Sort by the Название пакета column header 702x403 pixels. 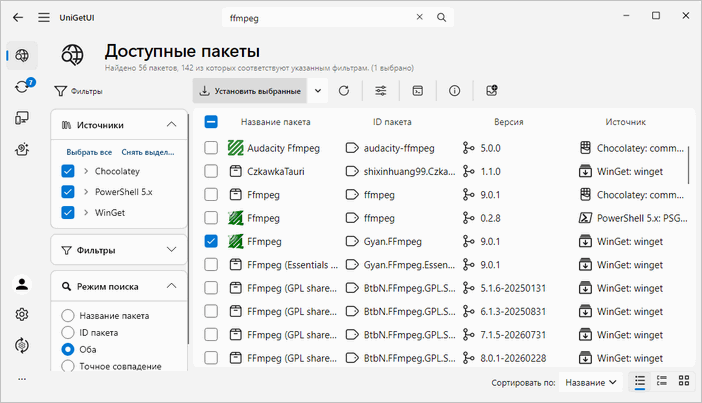(275, 122)
